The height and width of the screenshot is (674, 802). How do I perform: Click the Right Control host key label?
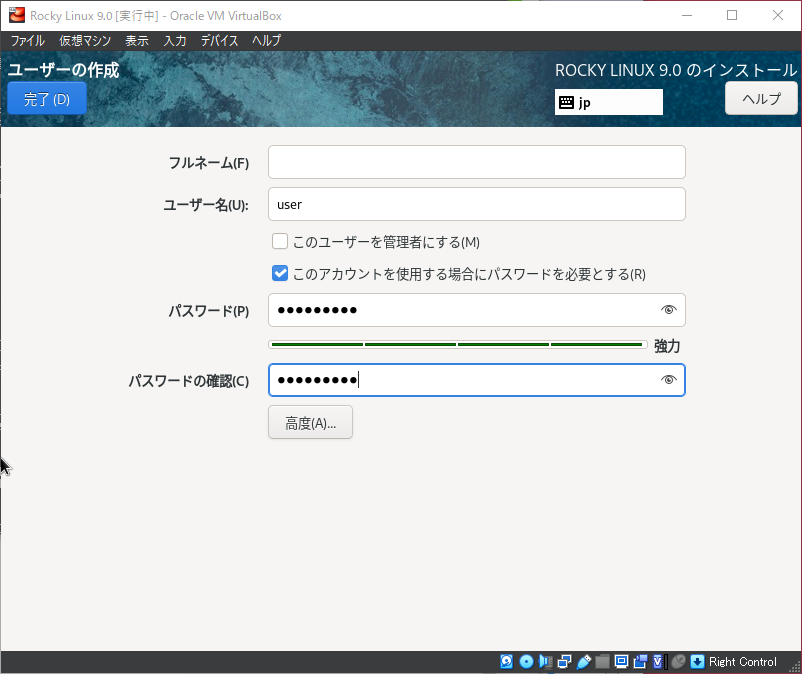click(x=742, y=662)
